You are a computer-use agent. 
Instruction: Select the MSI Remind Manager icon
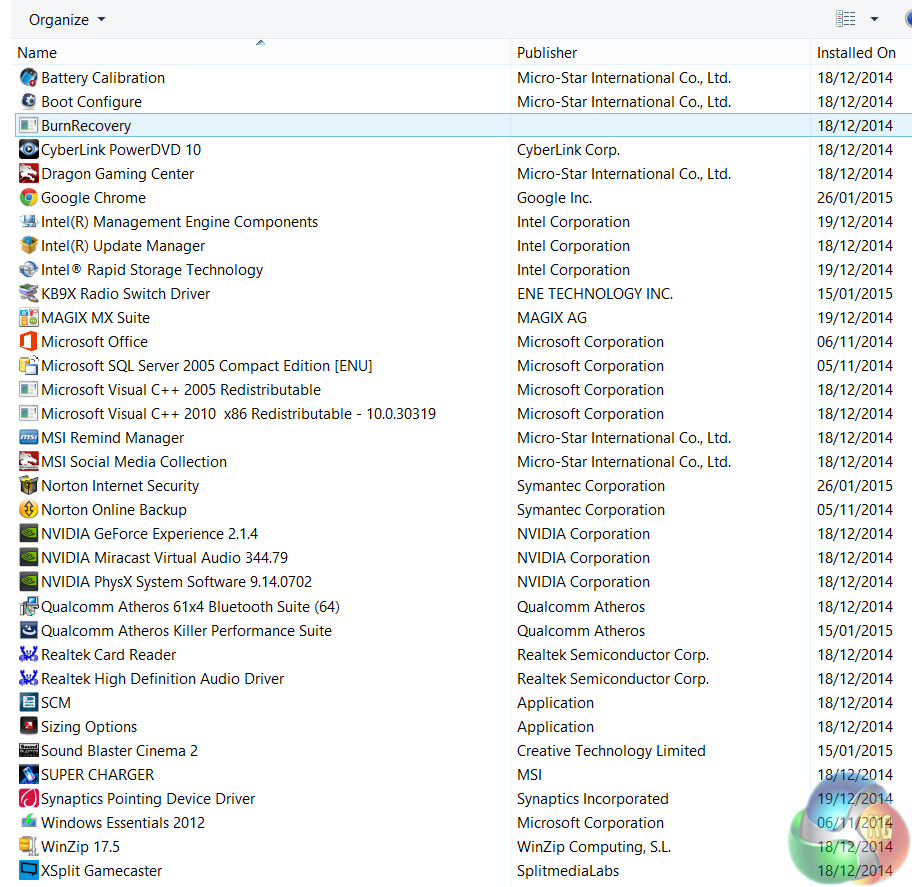coord(29,438)
